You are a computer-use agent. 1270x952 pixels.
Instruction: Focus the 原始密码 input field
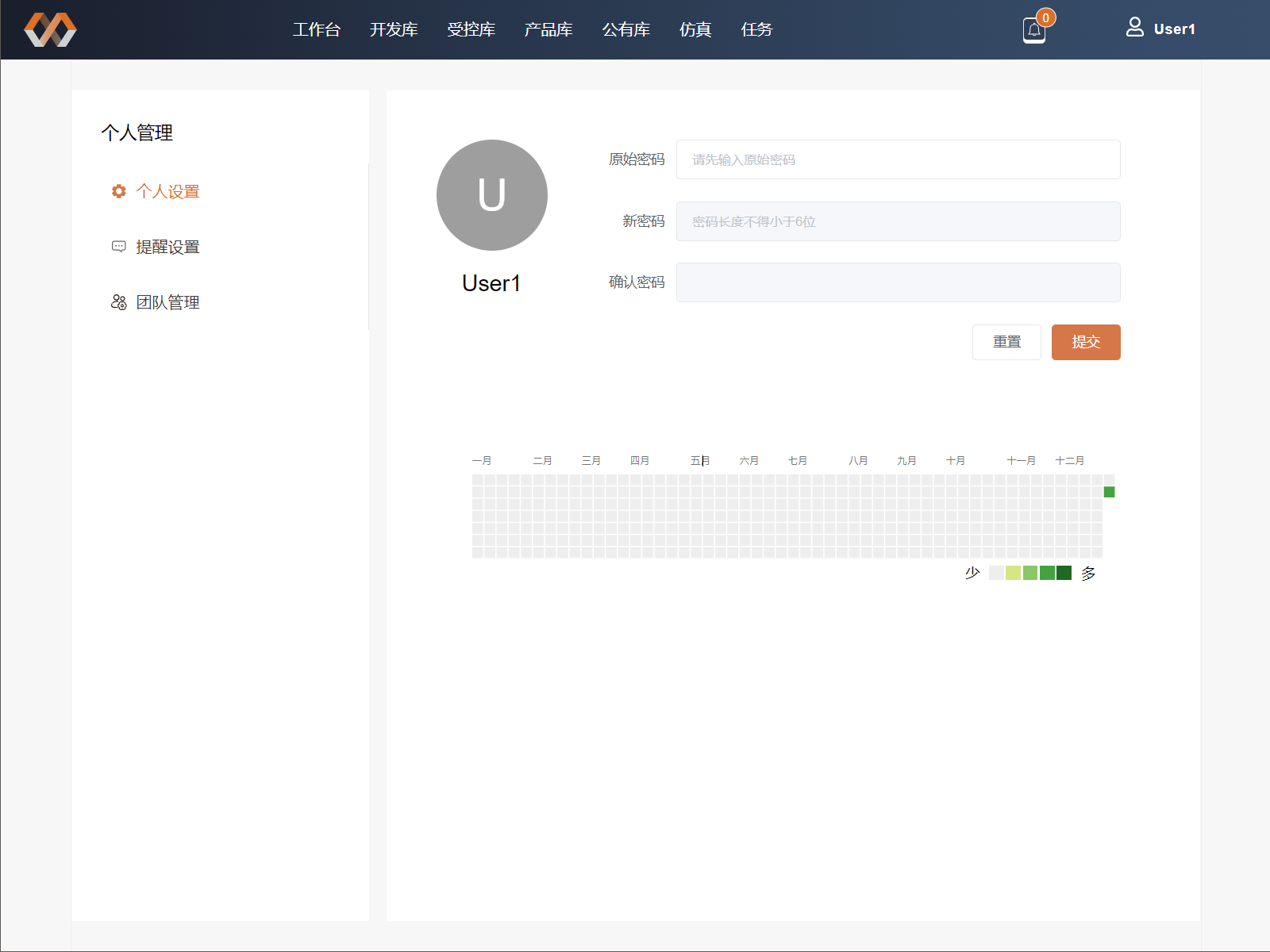899,159
